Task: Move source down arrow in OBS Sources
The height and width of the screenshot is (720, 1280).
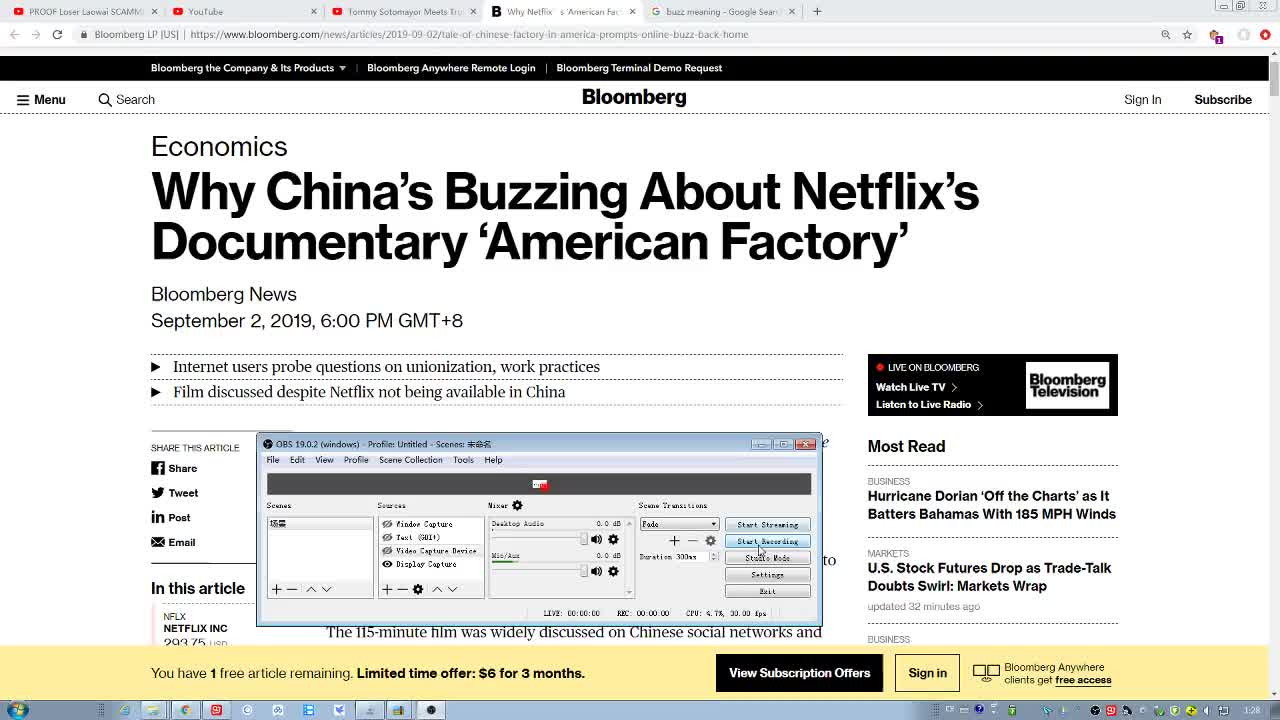Action: coord(452,589)
